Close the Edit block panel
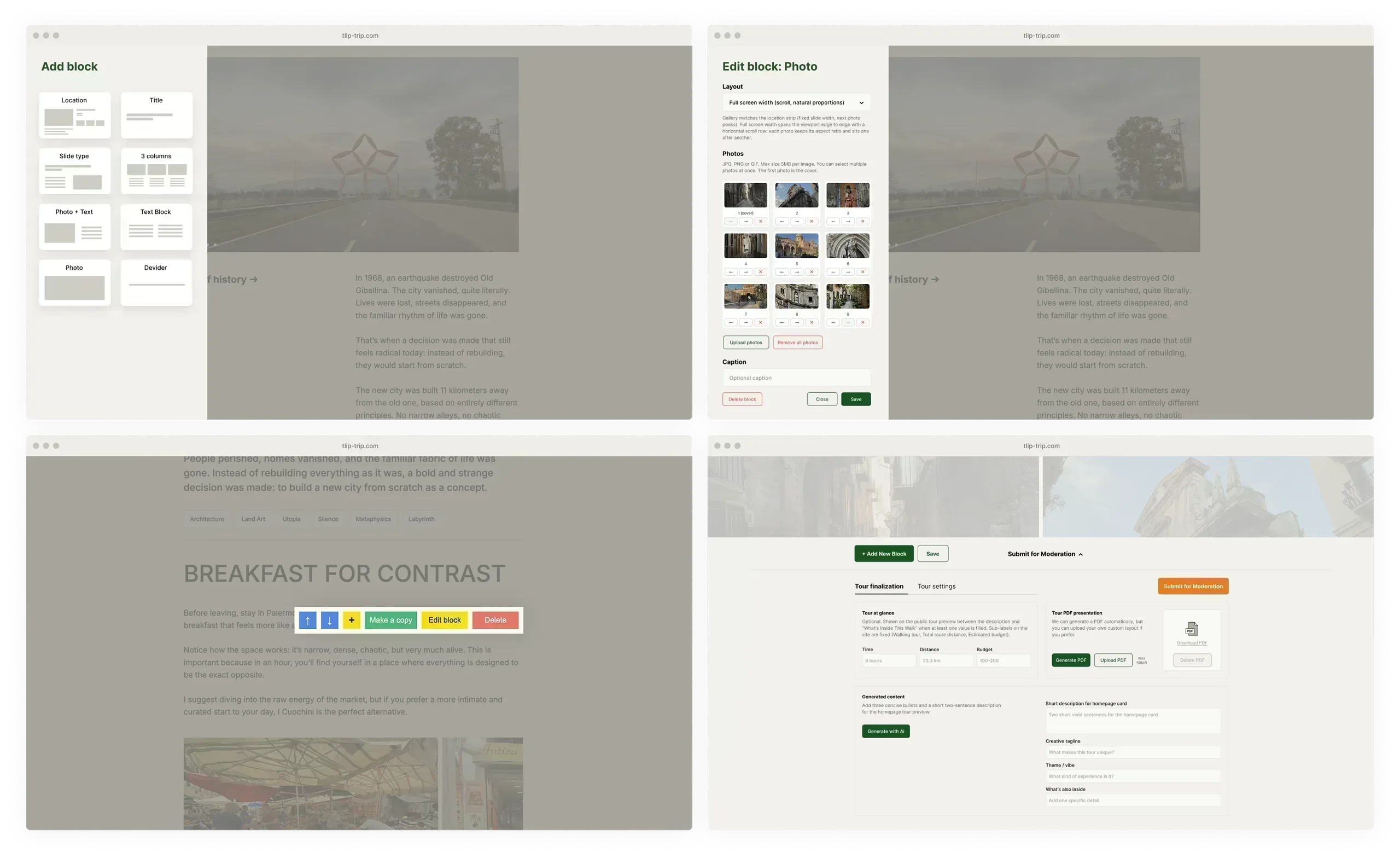The image size is (1400, 858). coord(821,399)
